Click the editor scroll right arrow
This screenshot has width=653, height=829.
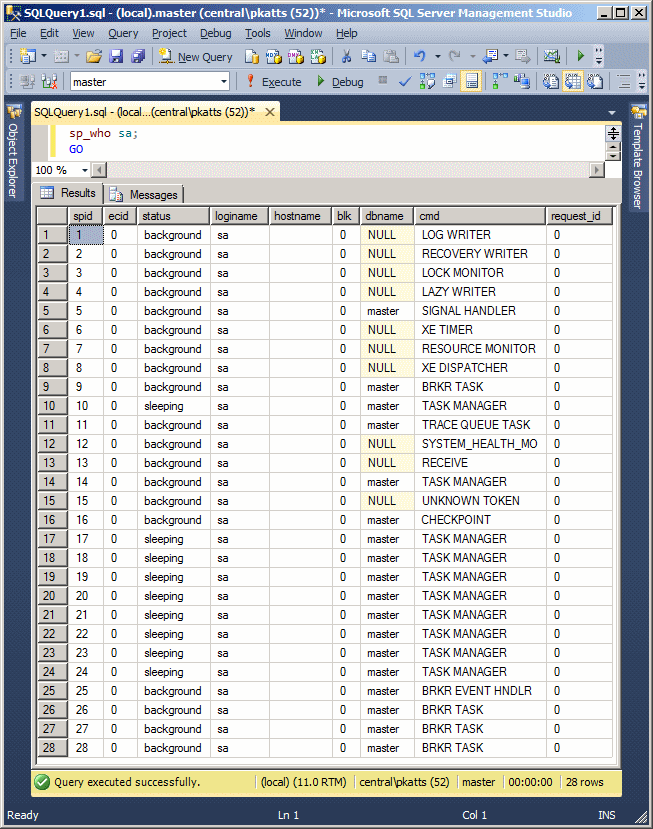tap(596, 170)
